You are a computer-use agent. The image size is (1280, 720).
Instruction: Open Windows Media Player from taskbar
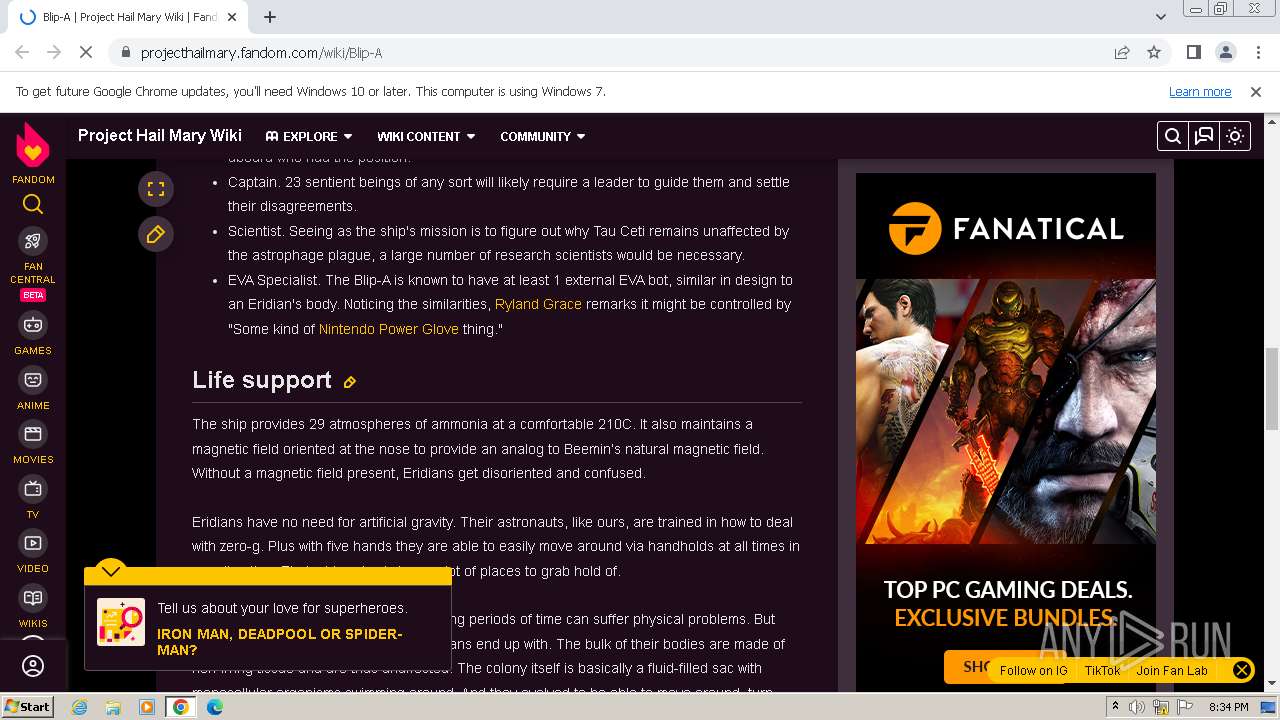[x=147, y=707]
